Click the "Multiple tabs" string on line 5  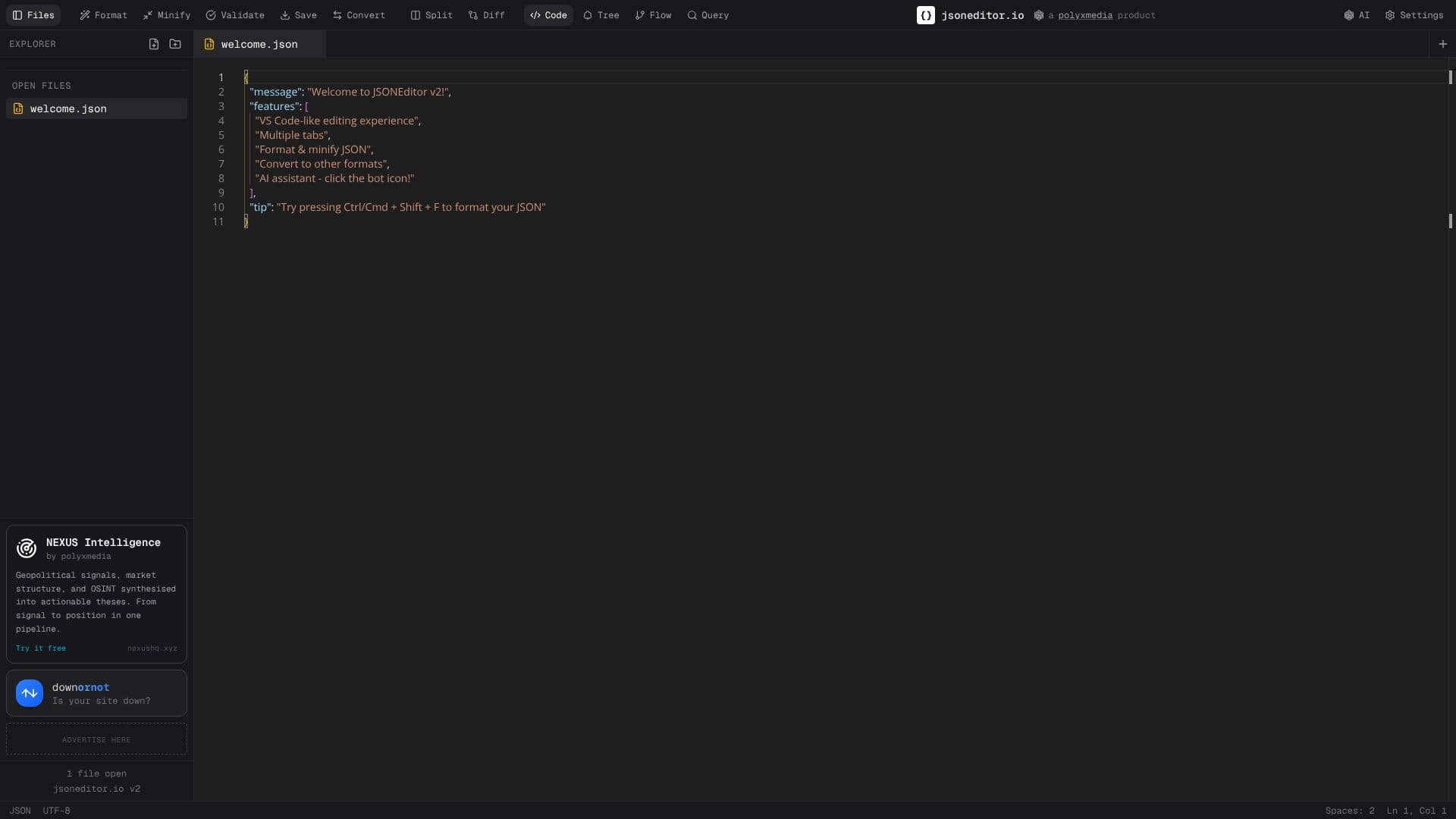click(291, 135)
